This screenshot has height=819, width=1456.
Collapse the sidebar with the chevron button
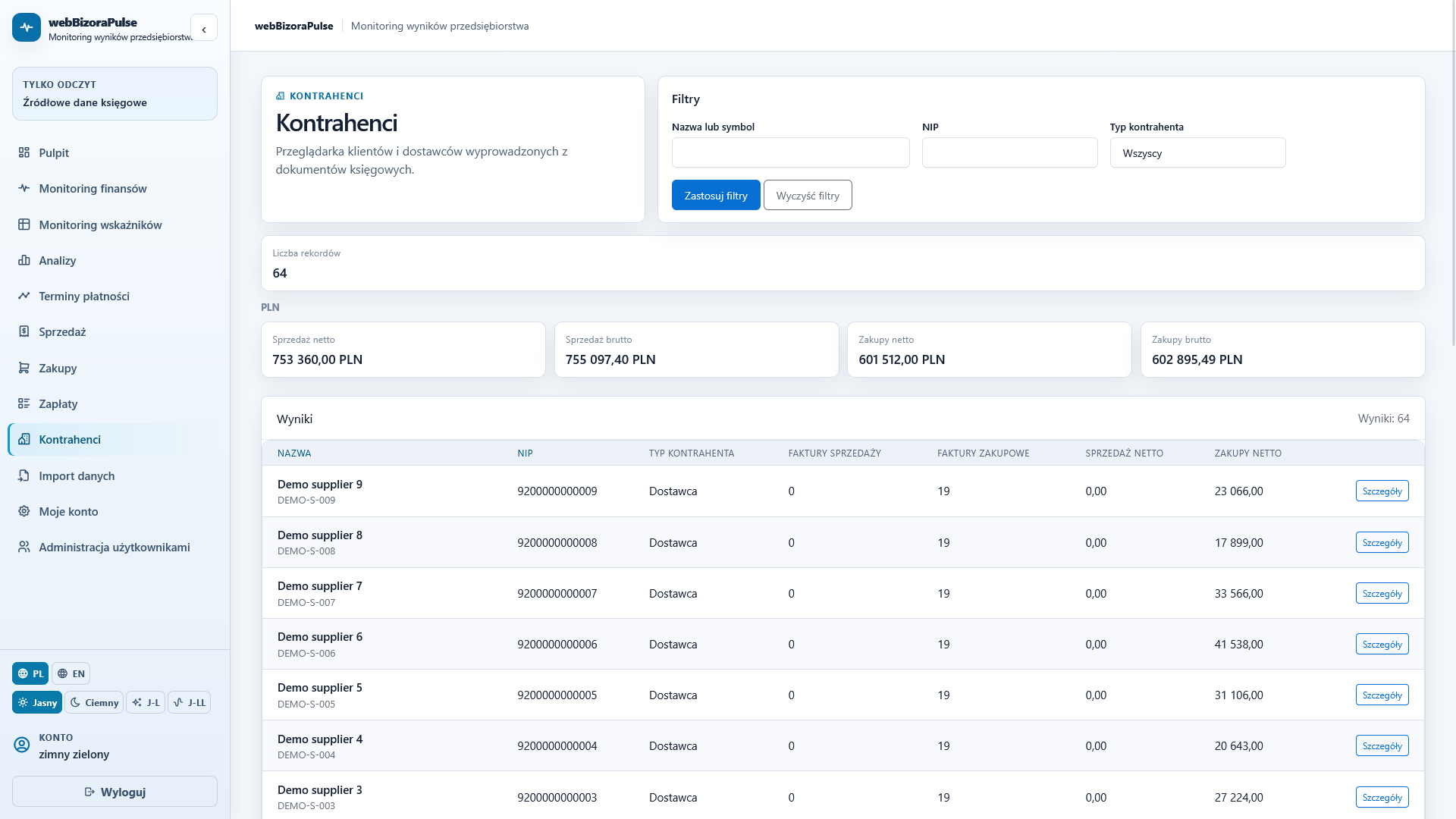tap(204, 28)
